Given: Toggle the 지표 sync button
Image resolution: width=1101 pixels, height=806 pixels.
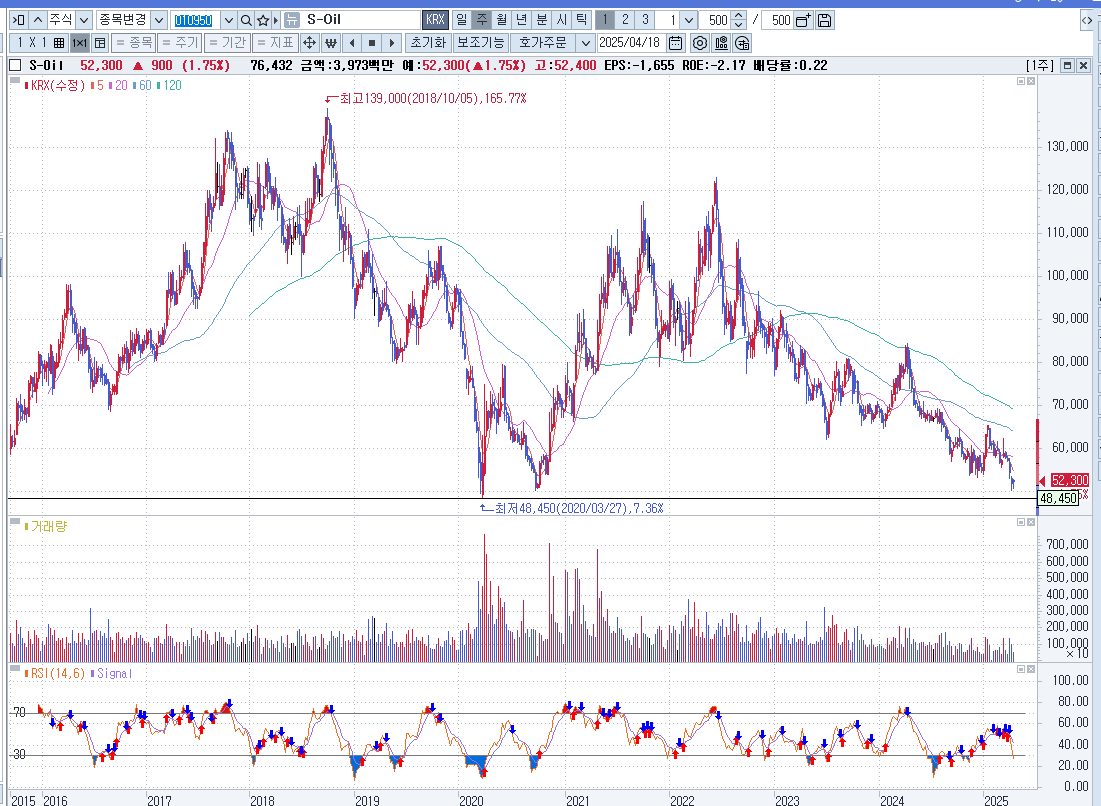Looking at the screenshot, I should 274,43.
